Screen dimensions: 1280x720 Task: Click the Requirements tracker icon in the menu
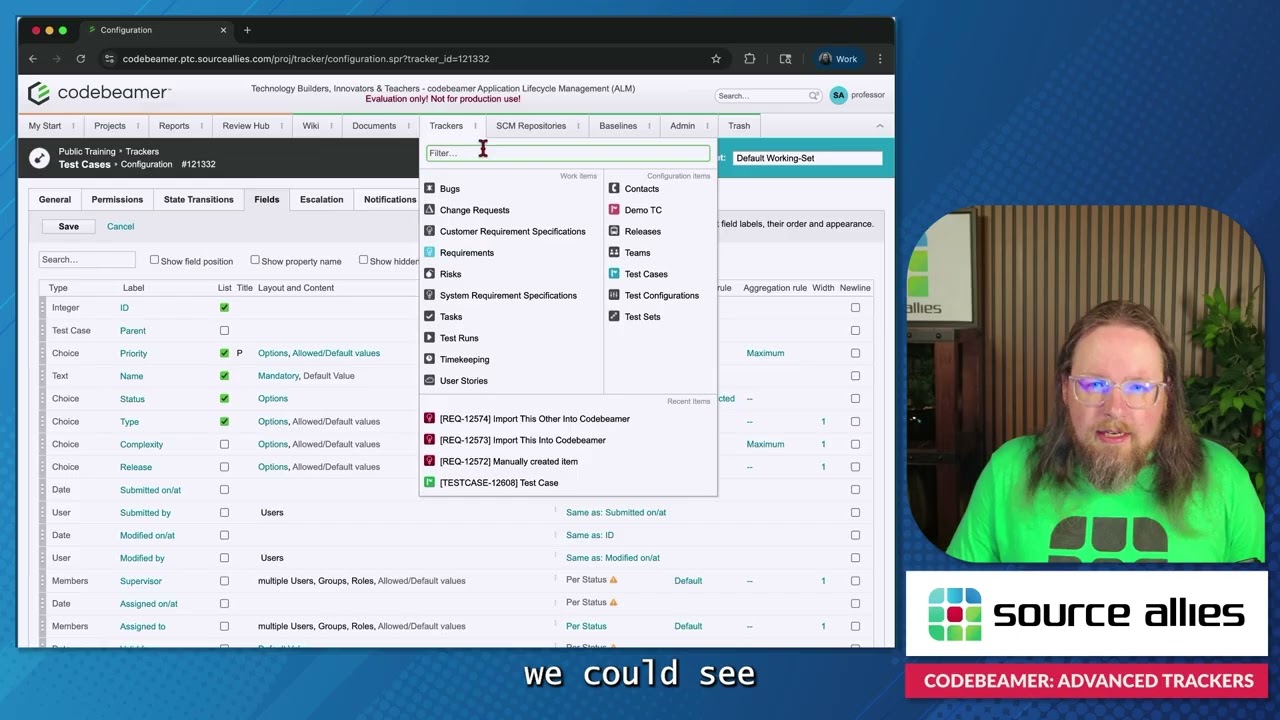[x=430, y=253]
